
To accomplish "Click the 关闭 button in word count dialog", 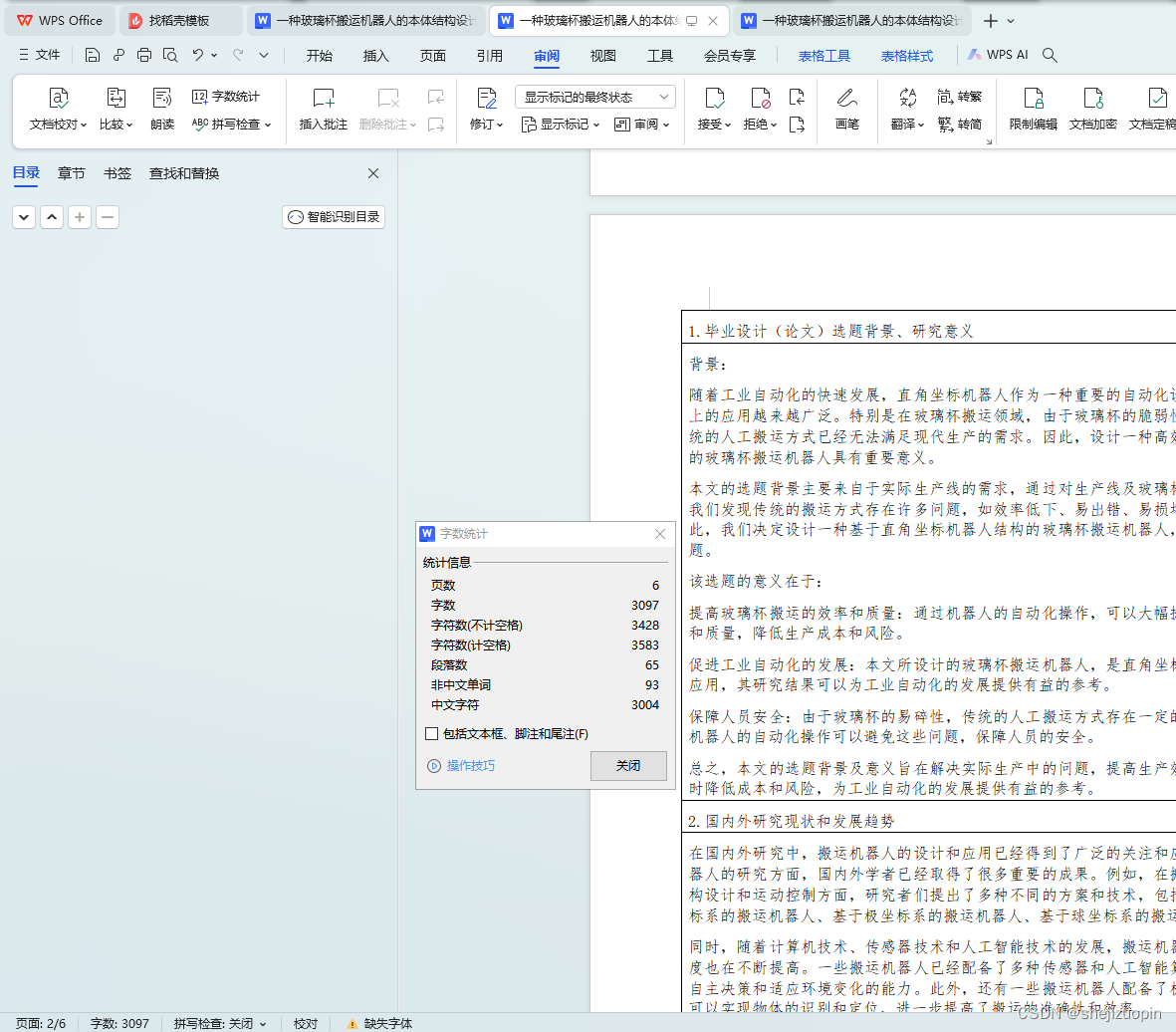I will (x=628, y=766).
